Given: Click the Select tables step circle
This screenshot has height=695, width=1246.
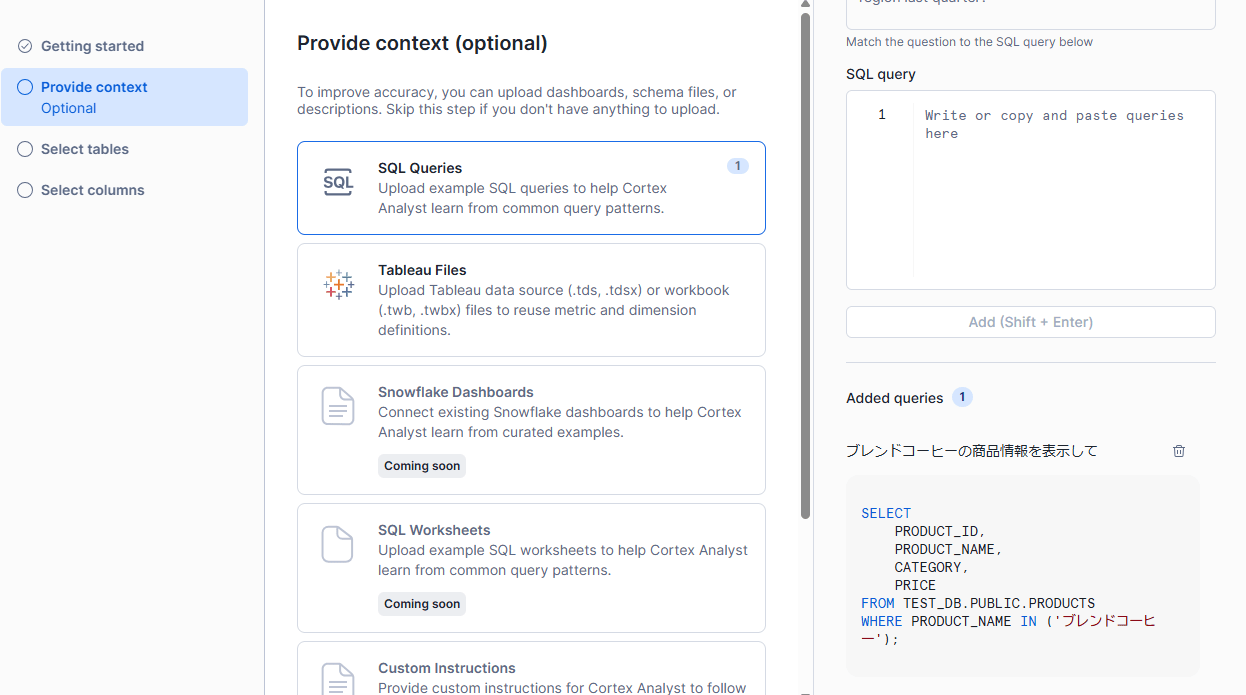Looking at the screenshot, I should coord(25,149).
